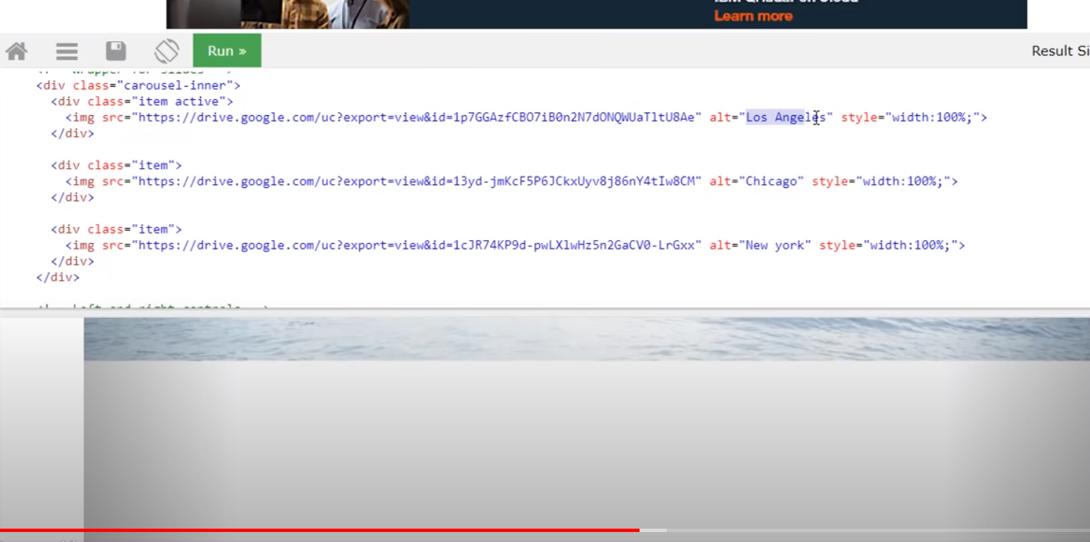Click the "Chicago" alt attribute value

click(771, 181)
